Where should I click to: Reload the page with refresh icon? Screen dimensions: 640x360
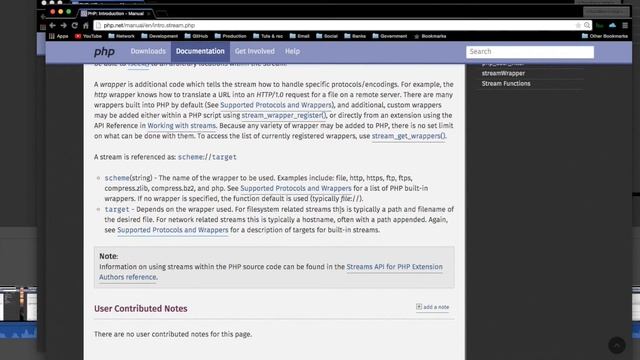click(75, 25)
